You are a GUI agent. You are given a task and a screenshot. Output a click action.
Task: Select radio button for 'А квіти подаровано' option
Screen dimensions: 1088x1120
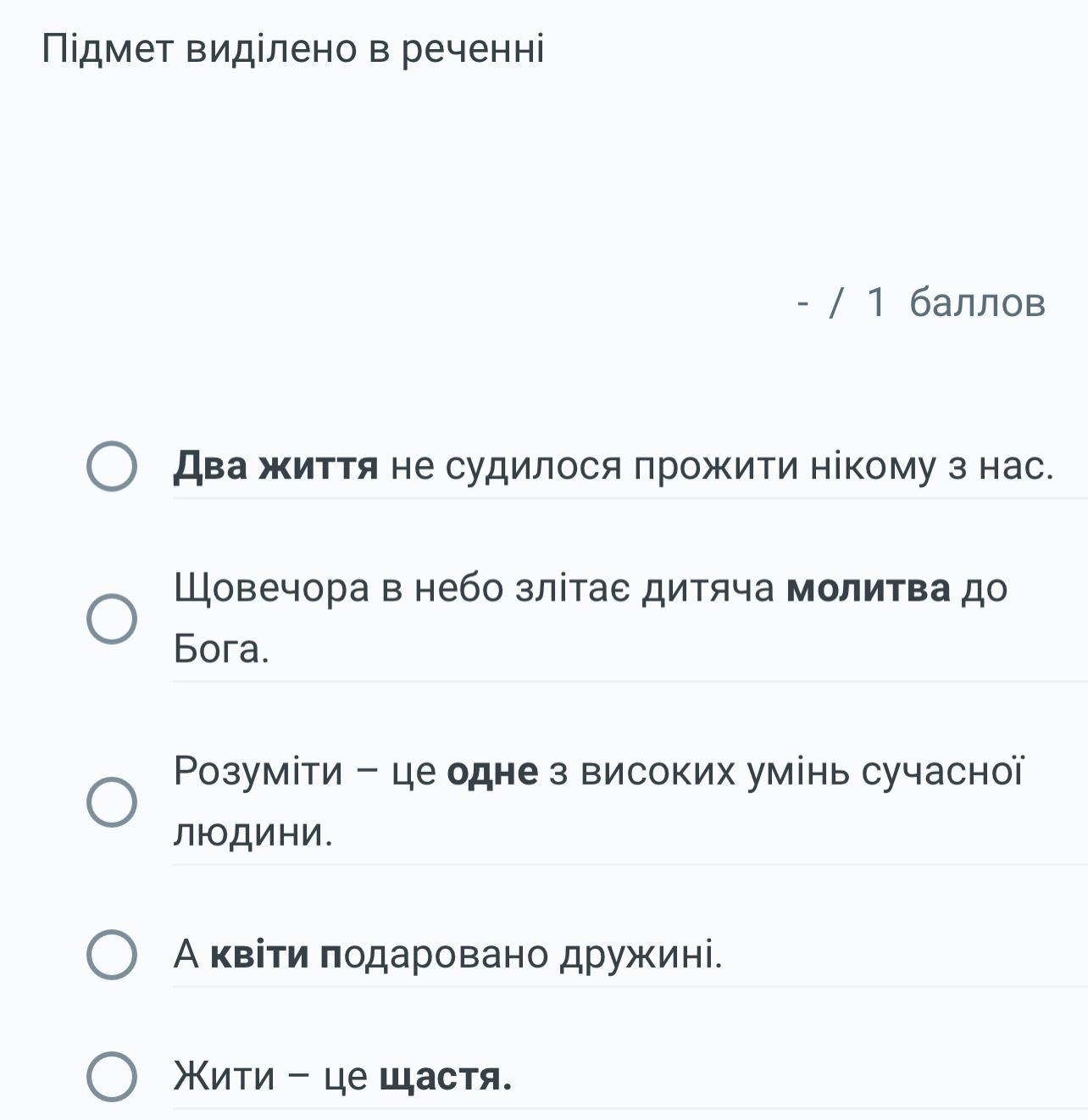tap(111, 955)
